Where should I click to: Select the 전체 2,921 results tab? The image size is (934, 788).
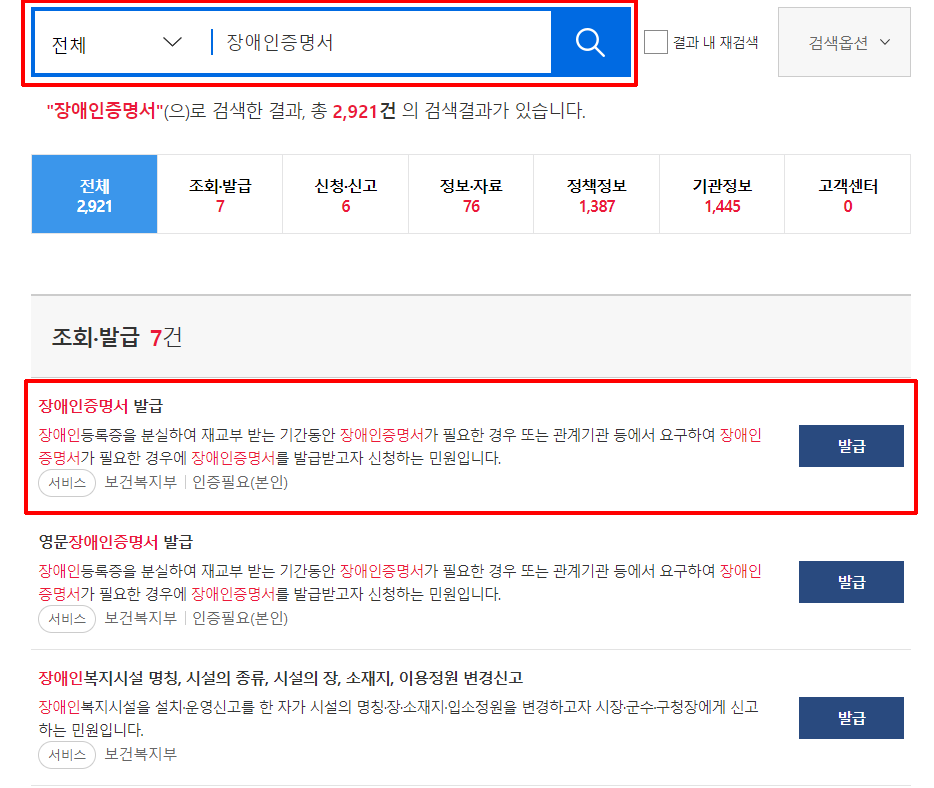point(94,193)
